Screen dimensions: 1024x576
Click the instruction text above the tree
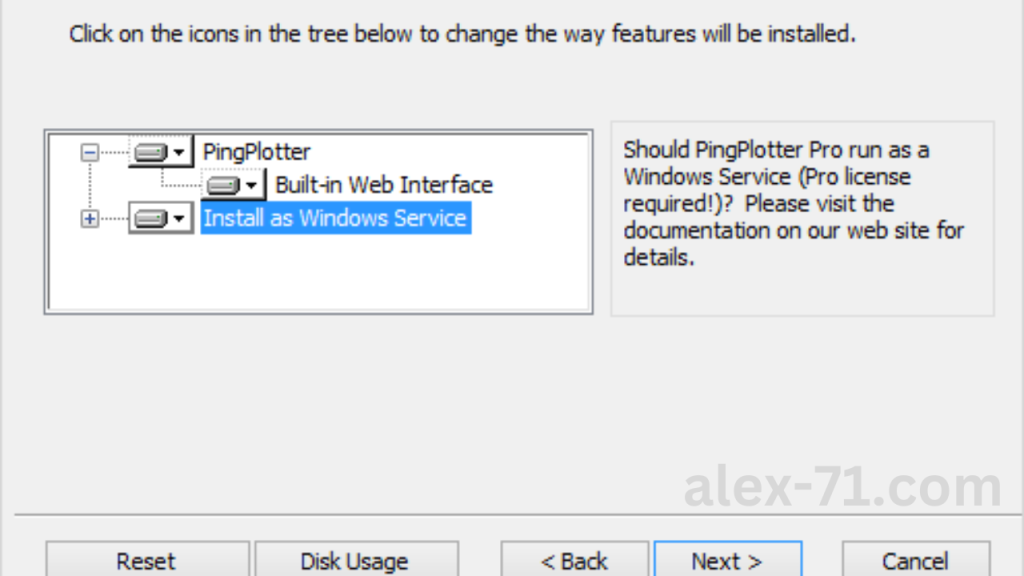pyautogui.click(x=462, y=34)
